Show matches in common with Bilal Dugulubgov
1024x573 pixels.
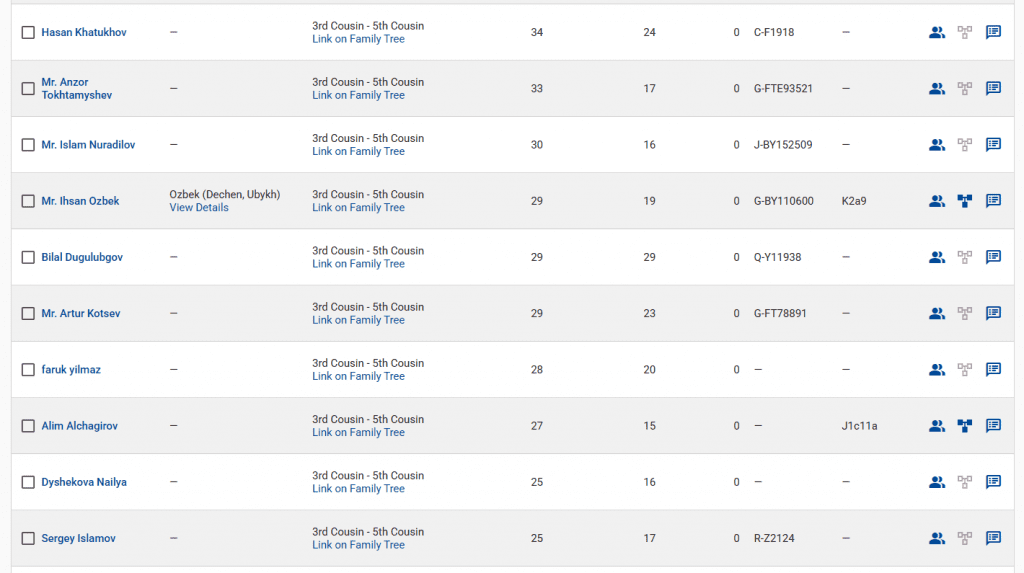(936, 257)
